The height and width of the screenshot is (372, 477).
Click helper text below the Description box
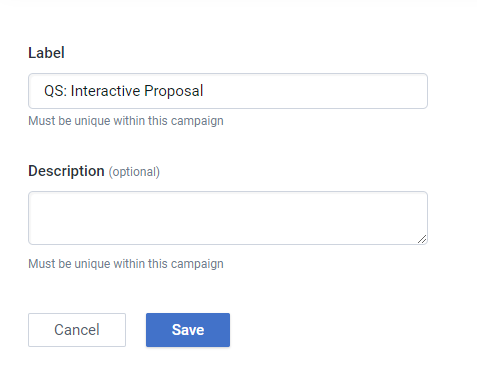(x=126, y=264)
